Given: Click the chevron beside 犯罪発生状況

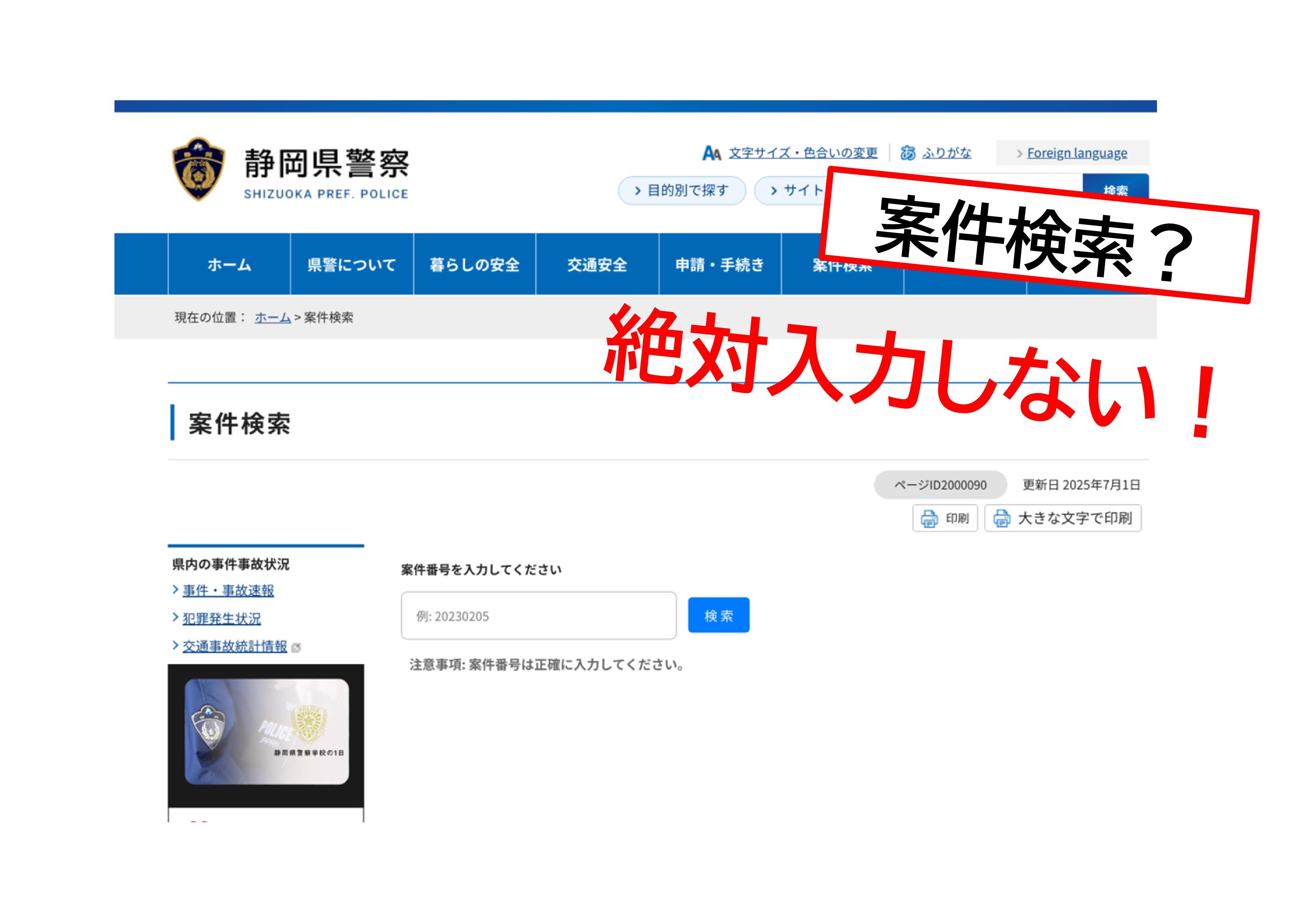Looking at the screenshot, I should pyautogui.click(x=176, y=618).
